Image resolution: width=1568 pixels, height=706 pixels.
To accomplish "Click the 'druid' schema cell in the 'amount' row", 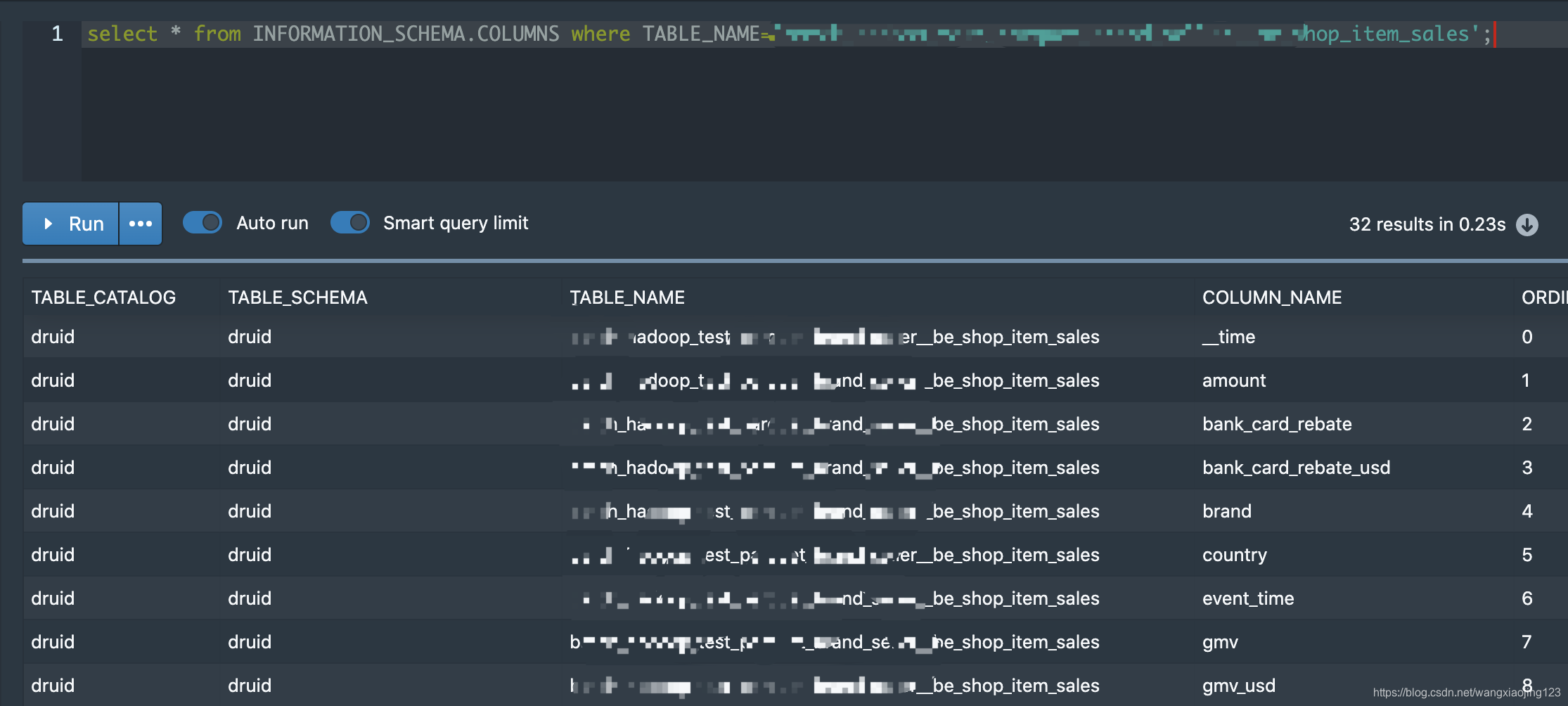I will [250, 380].
